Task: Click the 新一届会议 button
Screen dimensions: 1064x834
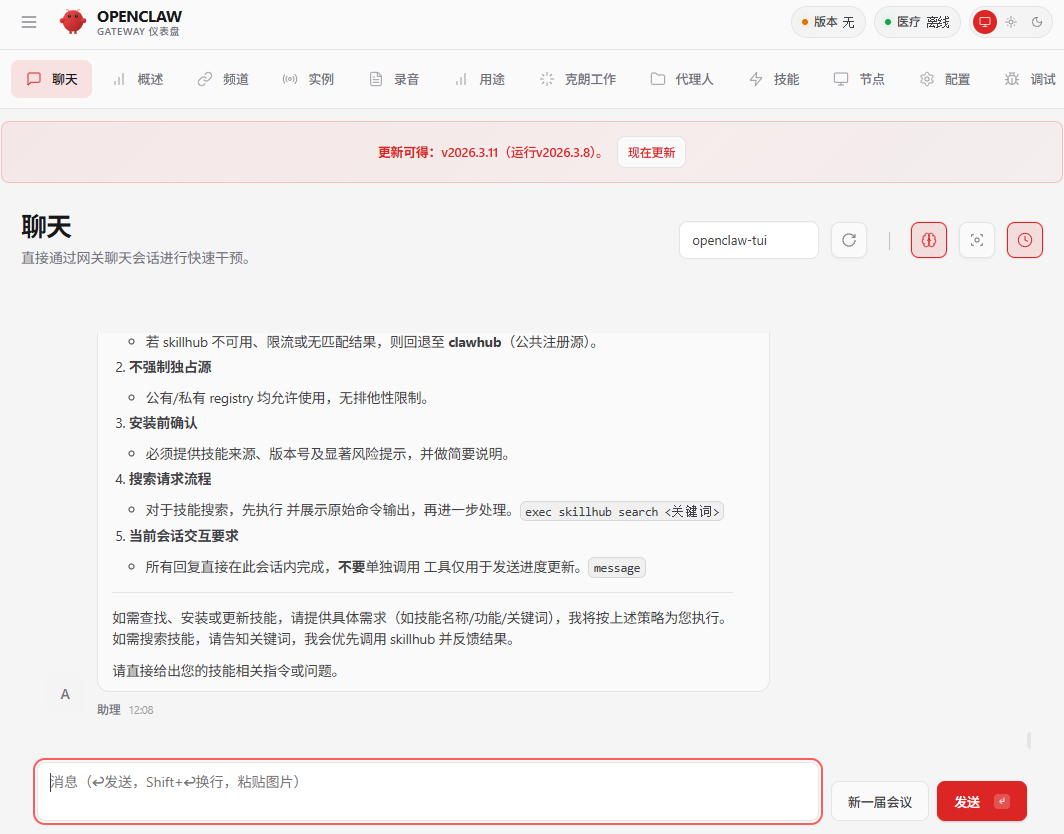Action: pos(879,802)
